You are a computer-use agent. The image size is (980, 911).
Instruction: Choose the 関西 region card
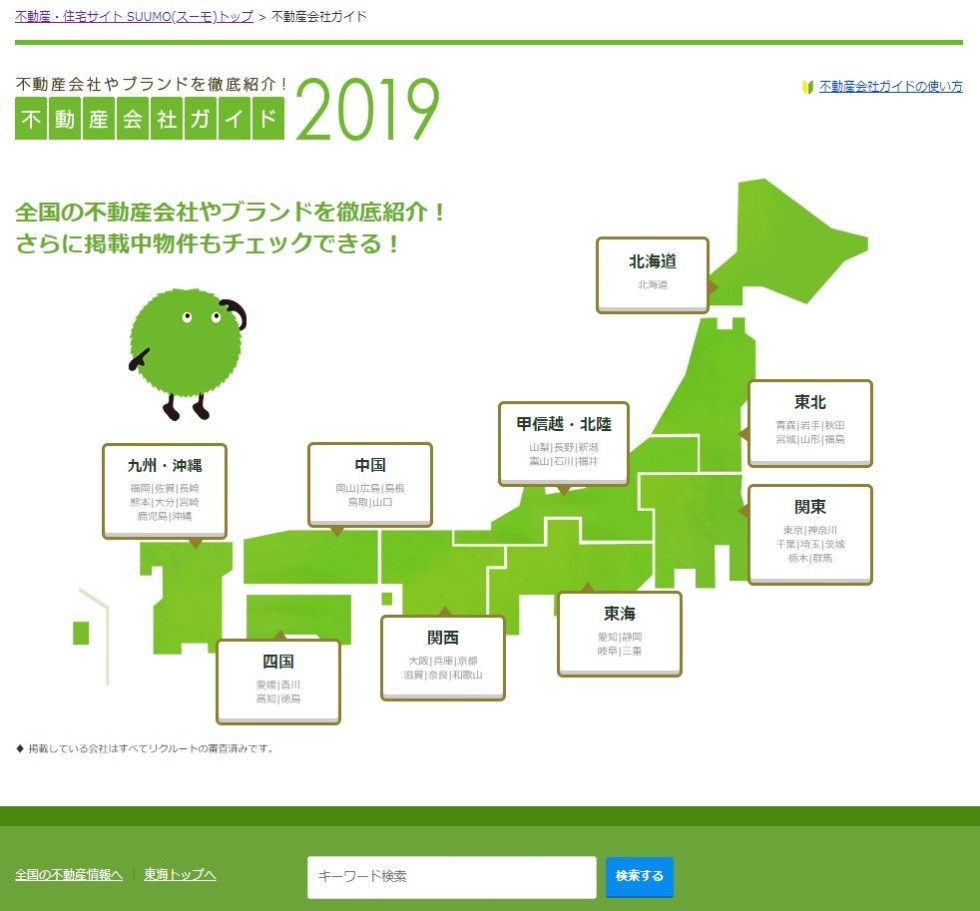tap(442, 658)
